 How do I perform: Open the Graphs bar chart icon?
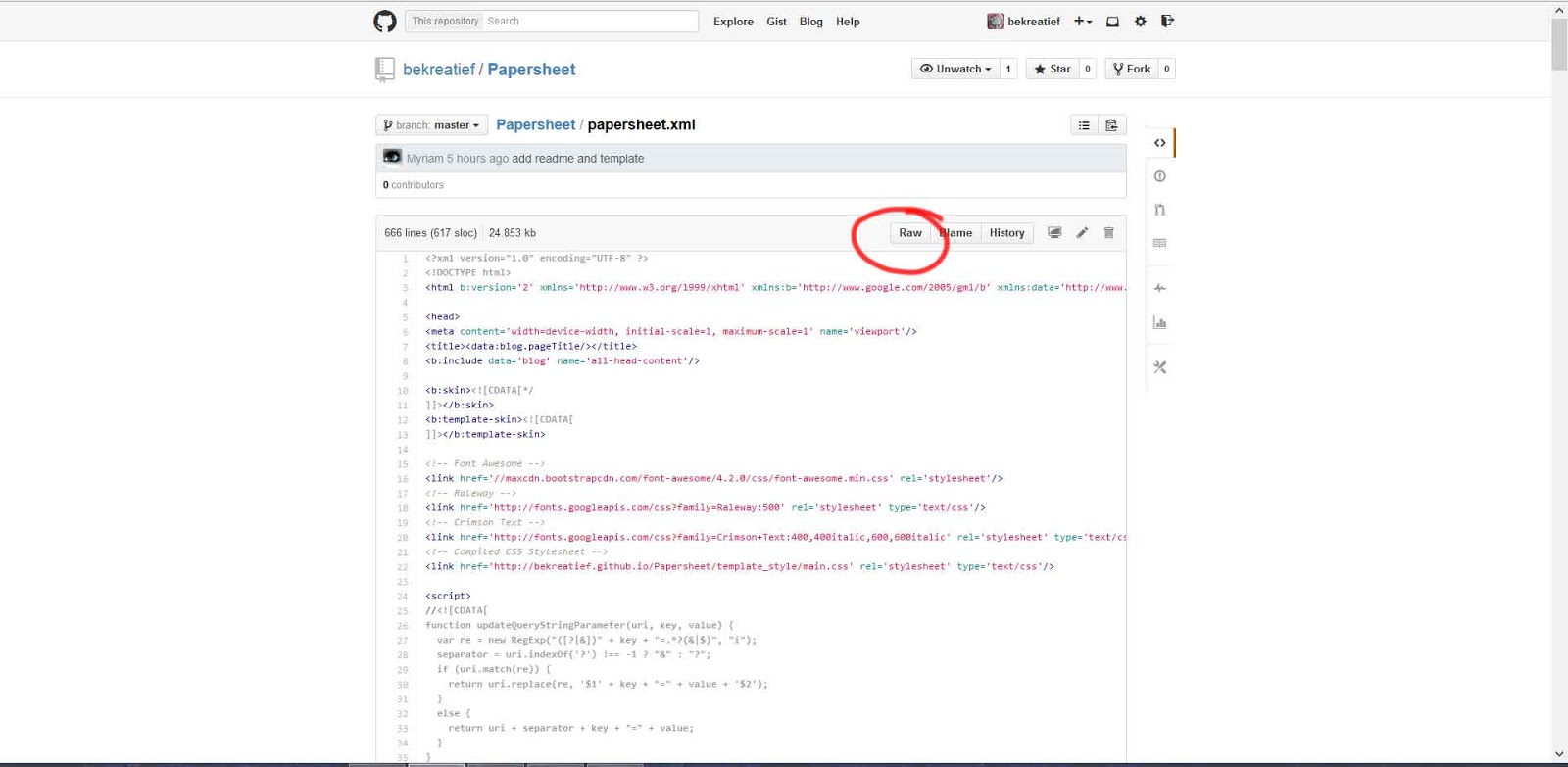[1160, 322]
